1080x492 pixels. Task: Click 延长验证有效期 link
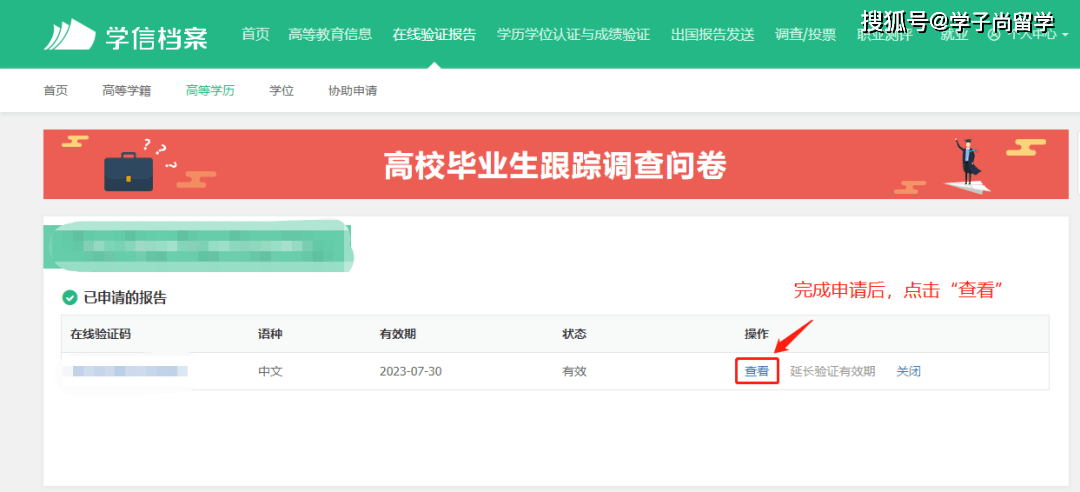(832, 371)
